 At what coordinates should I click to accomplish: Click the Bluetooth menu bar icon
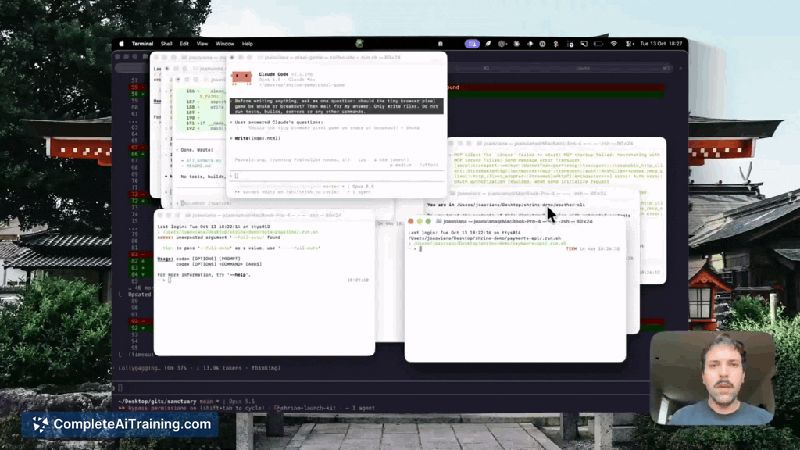[x=556, y=44]
